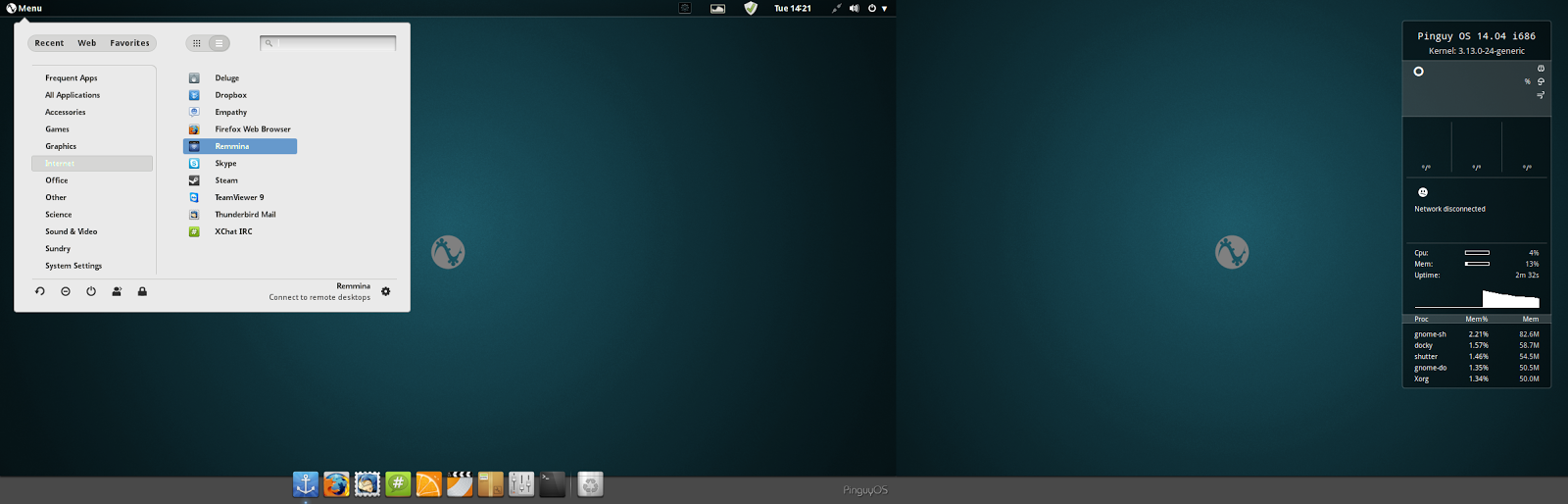Screen dimensions: 1568x504
Task: Open Thunderbird stamp icon in dock
Action: (x=367, y=484)
